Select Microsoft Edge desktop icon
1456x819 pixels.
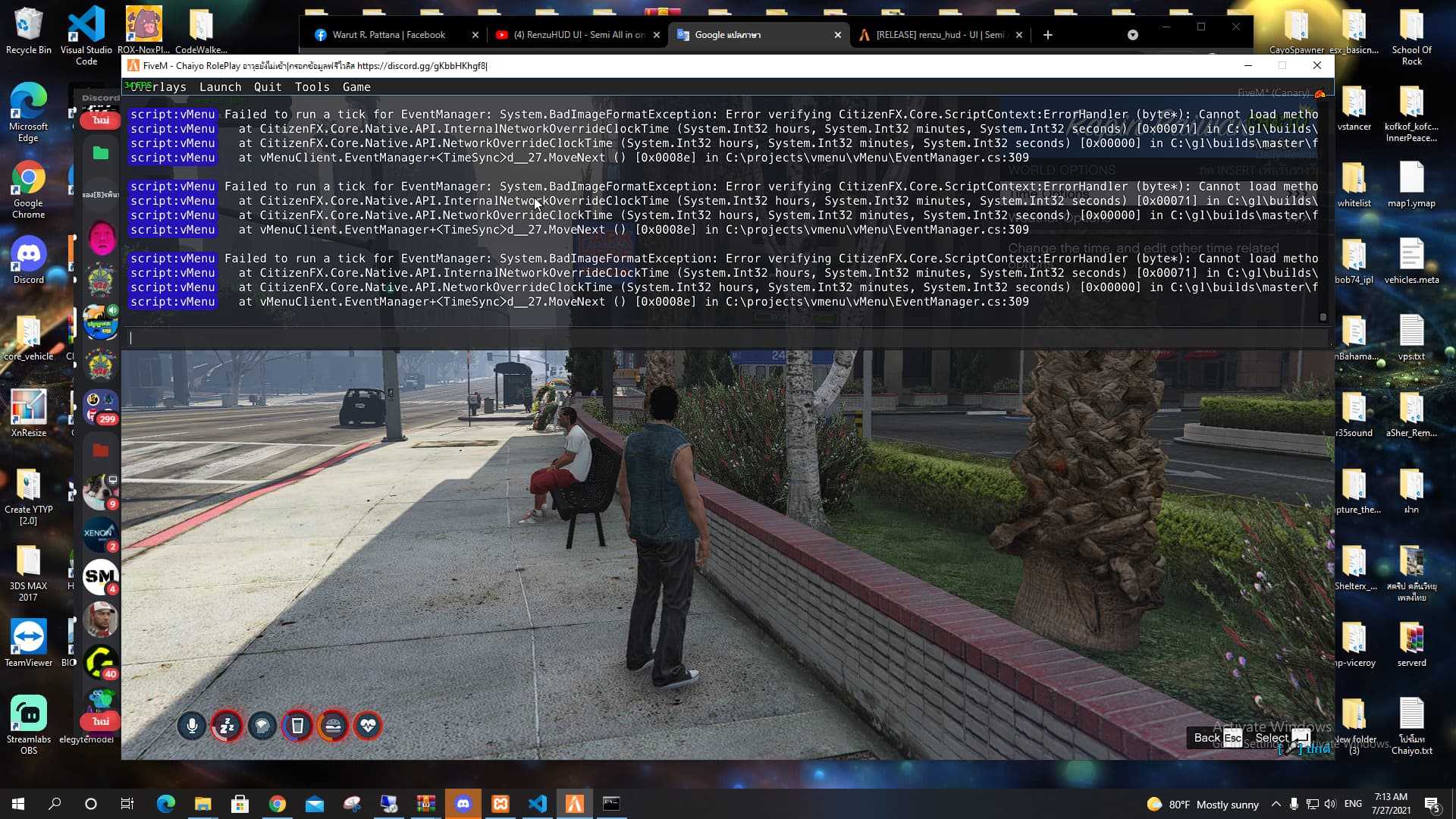pos(28,112)
